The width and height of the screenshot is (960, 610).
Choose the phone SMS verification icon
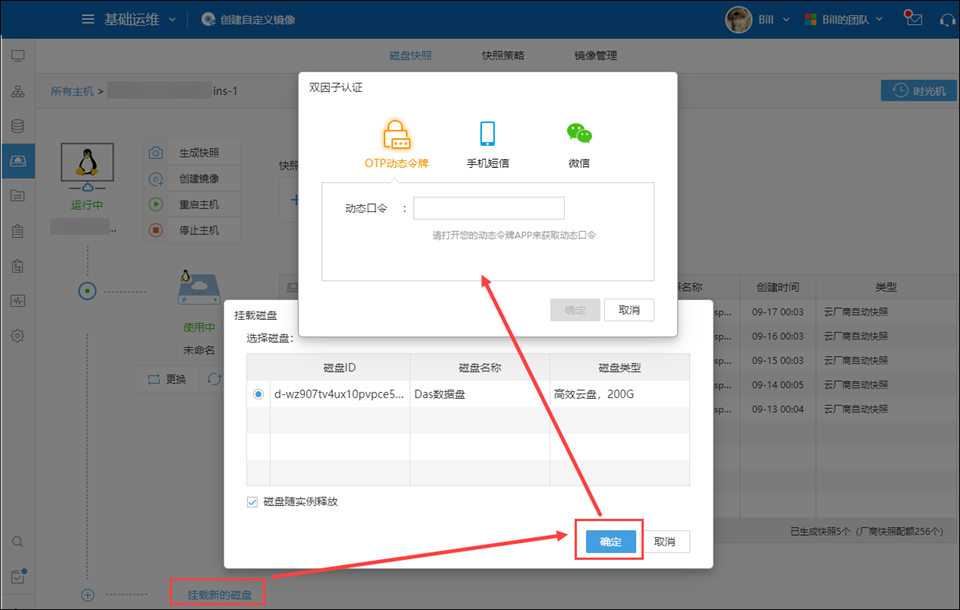487,134
